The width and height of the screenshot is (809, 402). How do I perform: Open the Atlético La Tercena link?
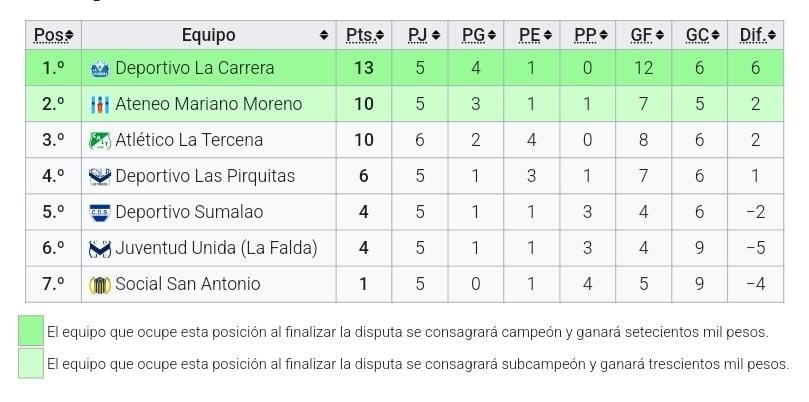click(x=189, y=140)
